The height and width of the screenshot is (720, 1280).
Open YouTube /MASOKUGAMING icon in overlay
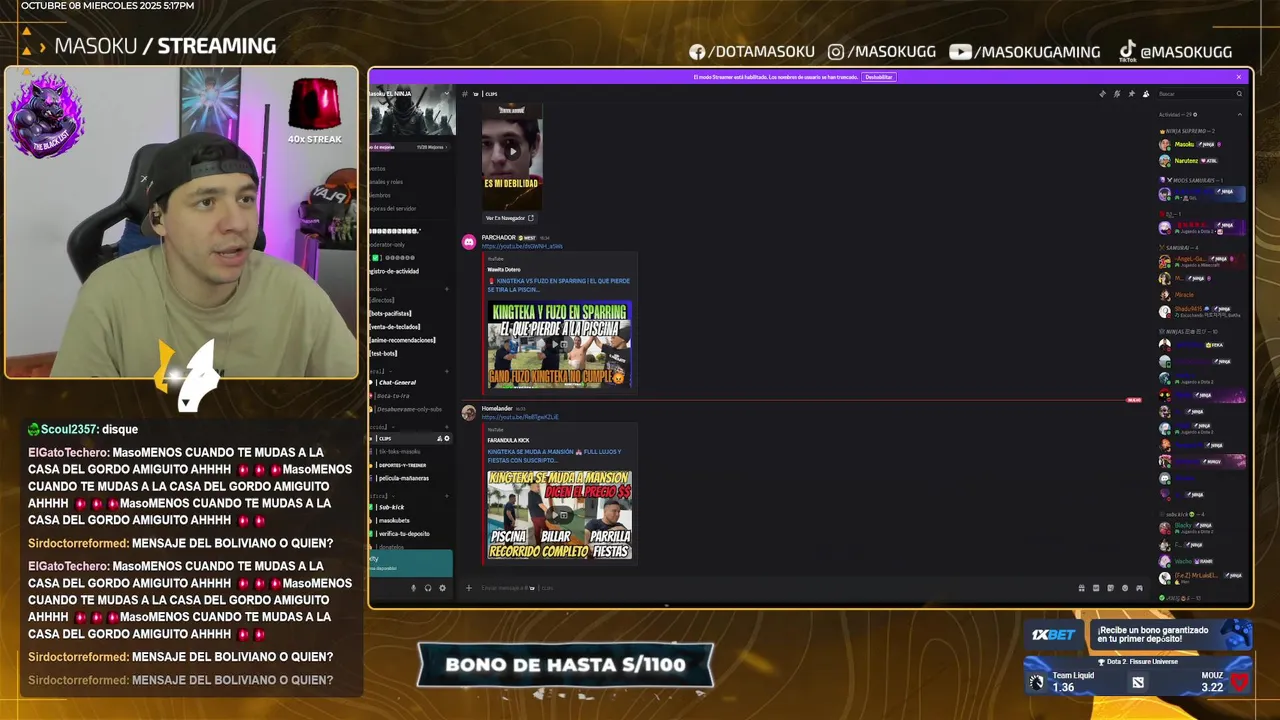[961, 52]
